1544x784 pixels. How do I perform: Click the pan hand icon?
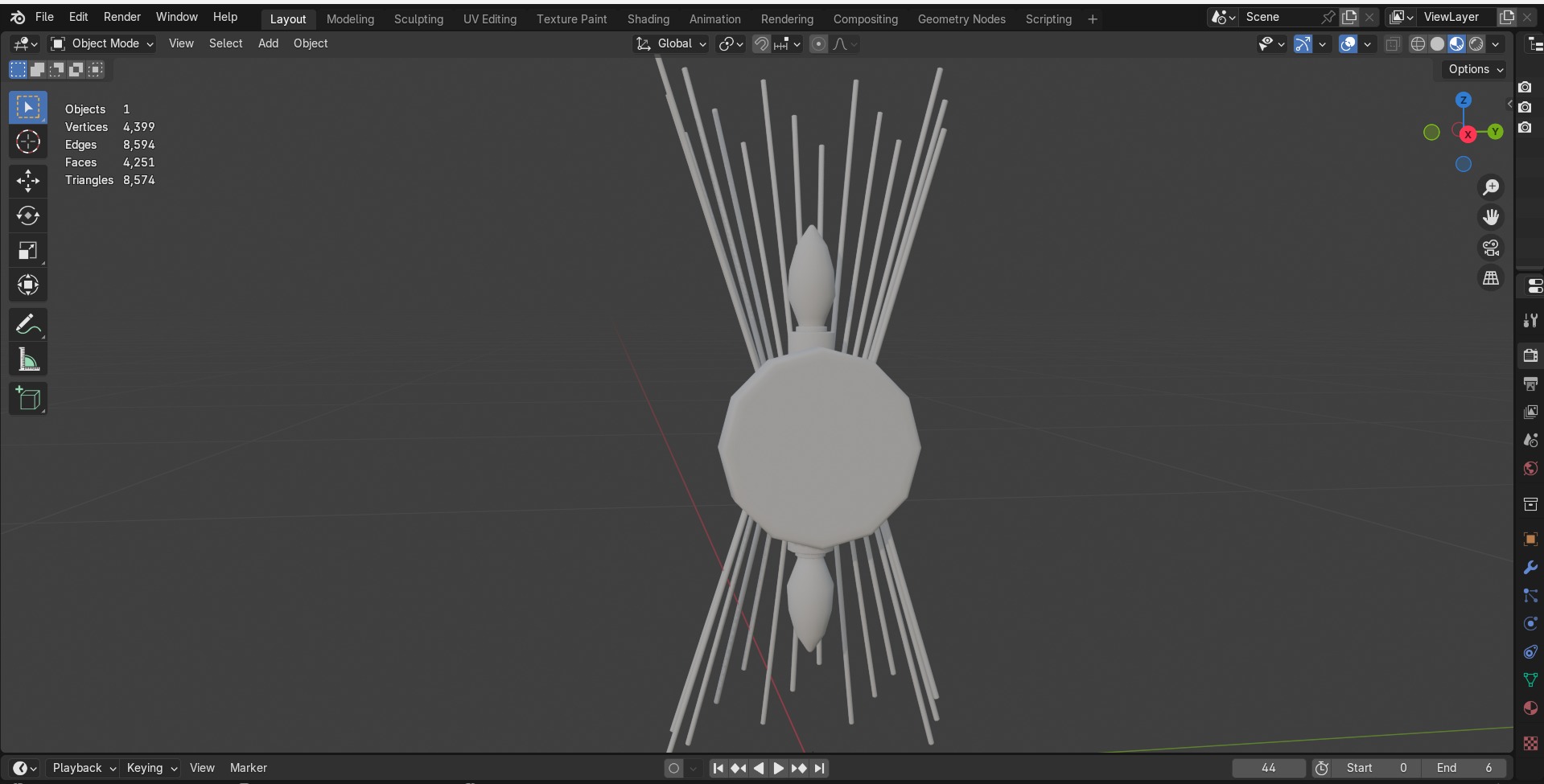(x=1491, y=217)
